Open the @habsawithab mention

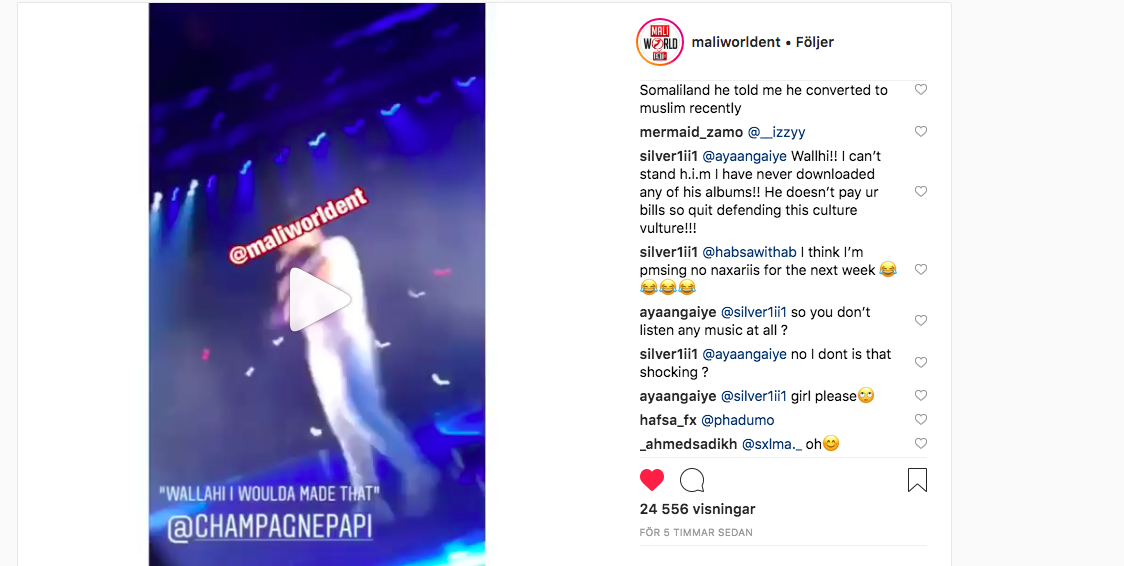(749, 252)
